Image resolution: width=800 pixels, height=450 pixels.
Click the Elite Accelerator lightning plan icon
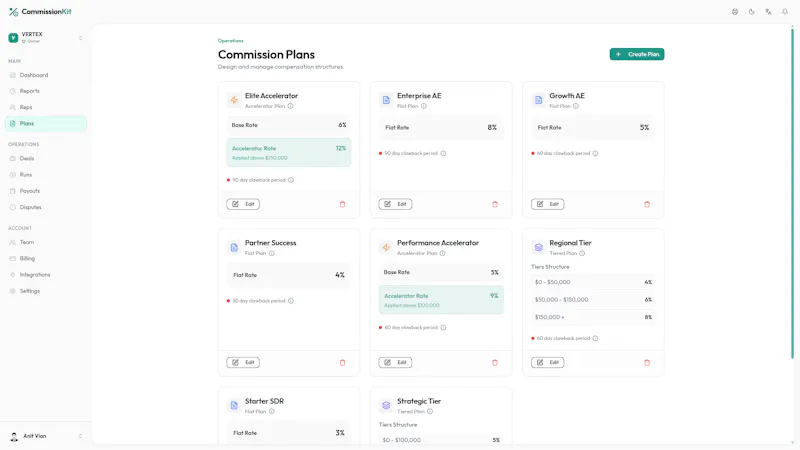pos(234,100)
